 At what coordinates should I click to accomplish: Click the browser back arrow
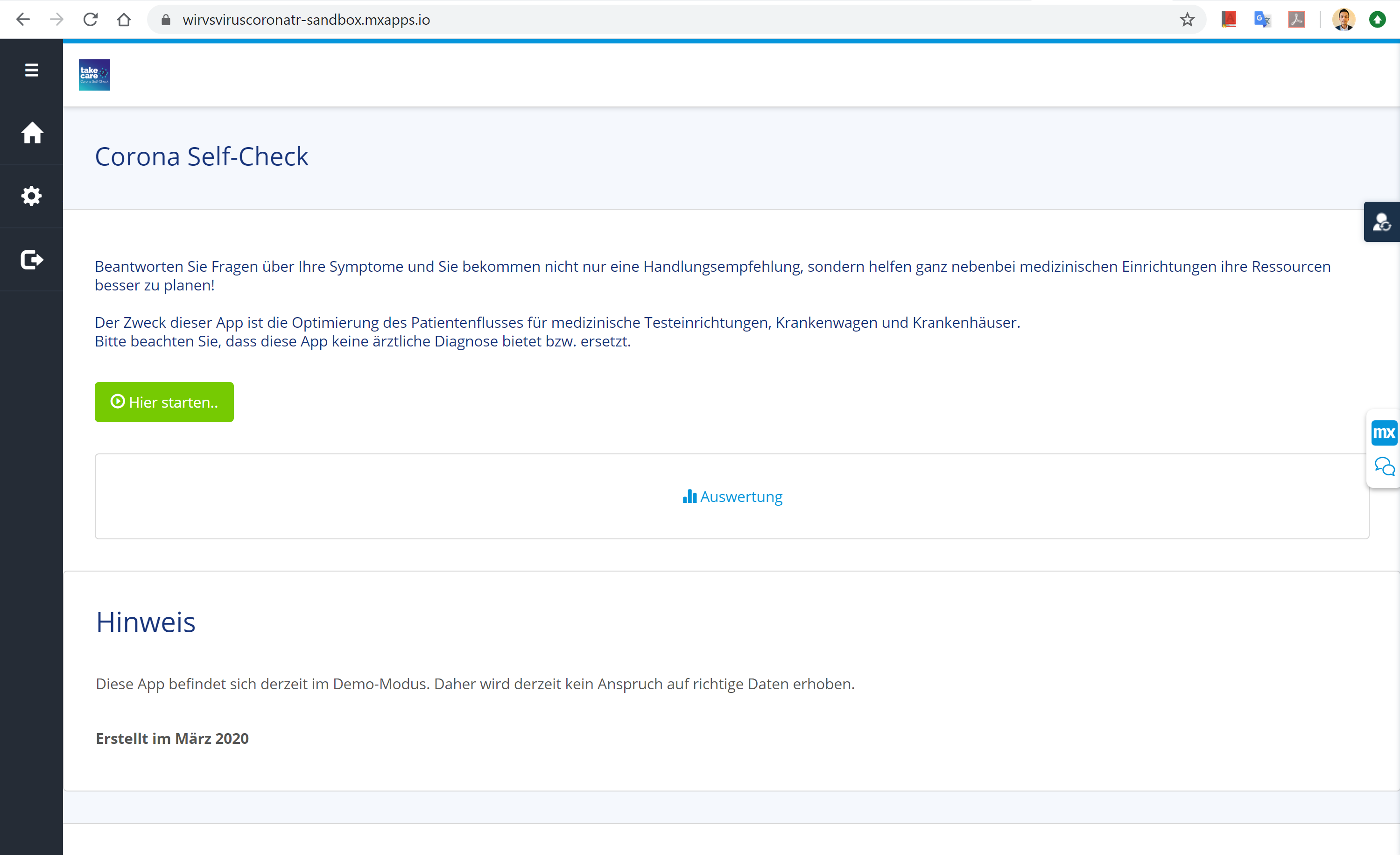(x=23, y=20)
